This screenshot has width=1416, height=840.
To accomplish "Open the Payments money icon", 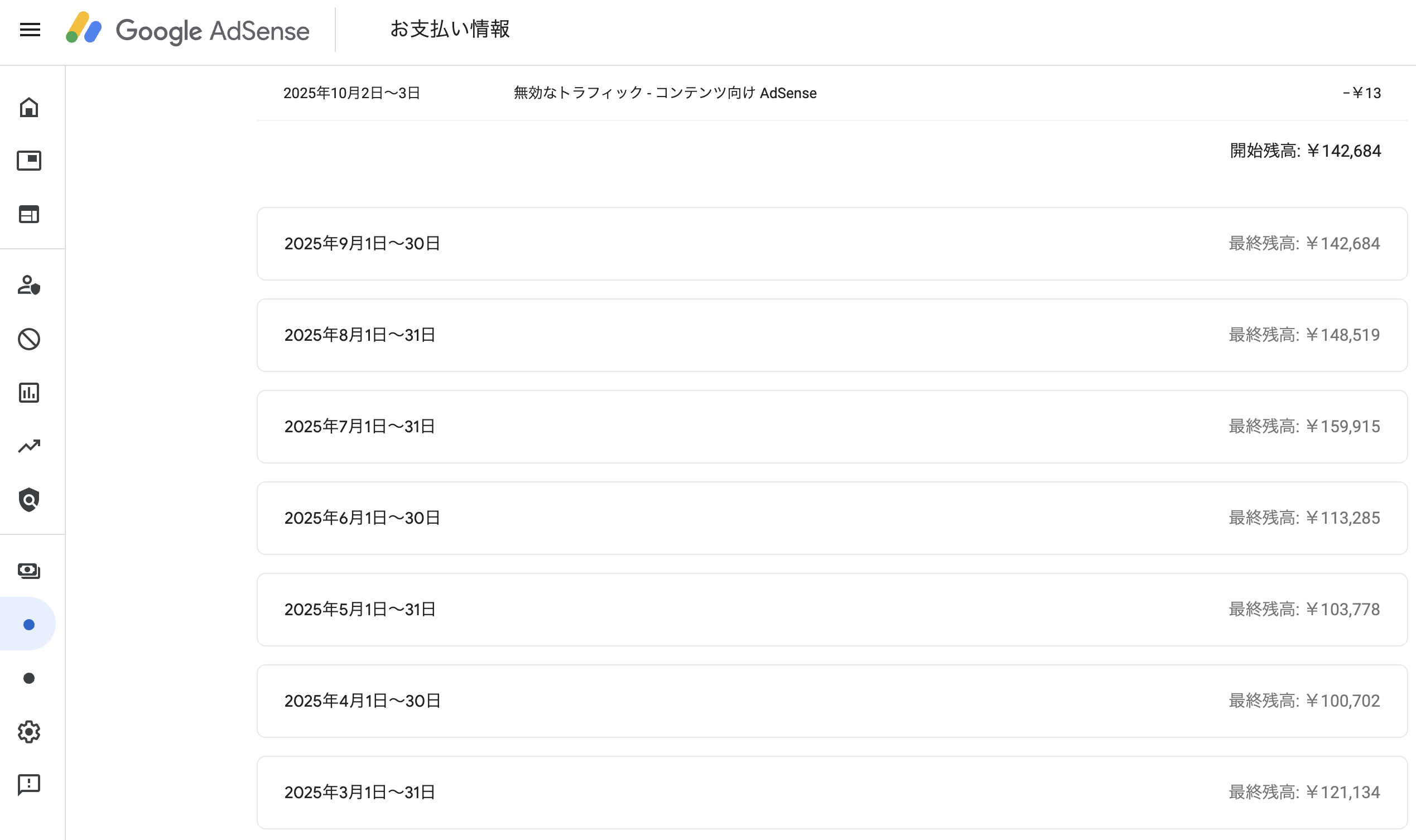I will [x=29, y=571].
